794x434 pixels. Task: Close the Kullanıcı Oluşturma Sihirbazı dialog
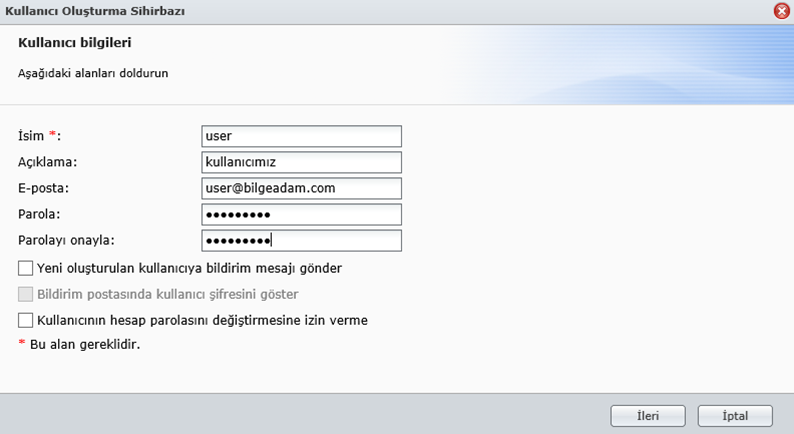coord(782,11)
